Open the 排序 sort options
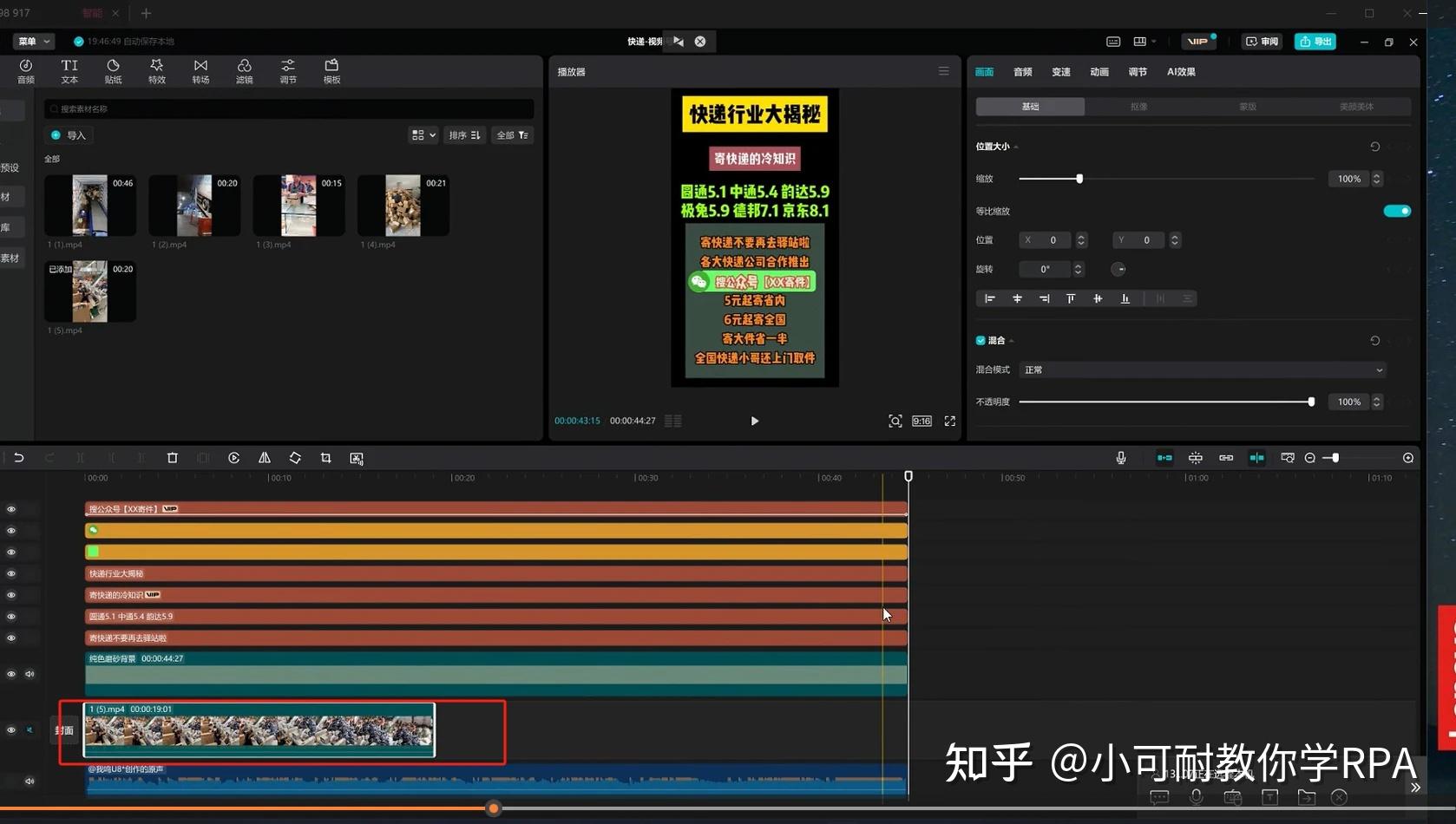Image resolution: width=1456 pixels, height=824 pixels. [x=464, y=135]
